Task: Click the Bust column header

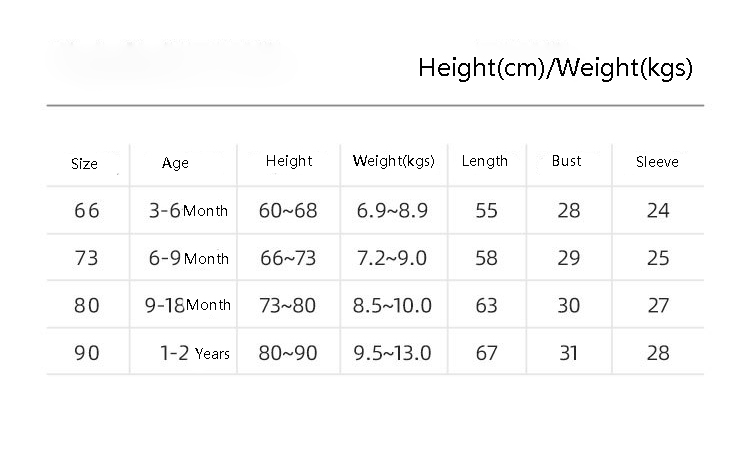Action: (x=567, y=161)
